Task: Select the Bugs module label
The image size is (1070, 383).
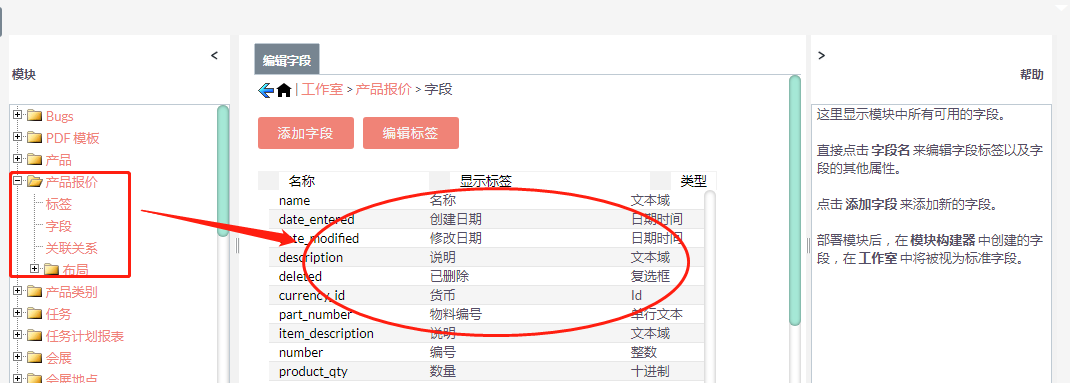Action: [x=60, y=116]
